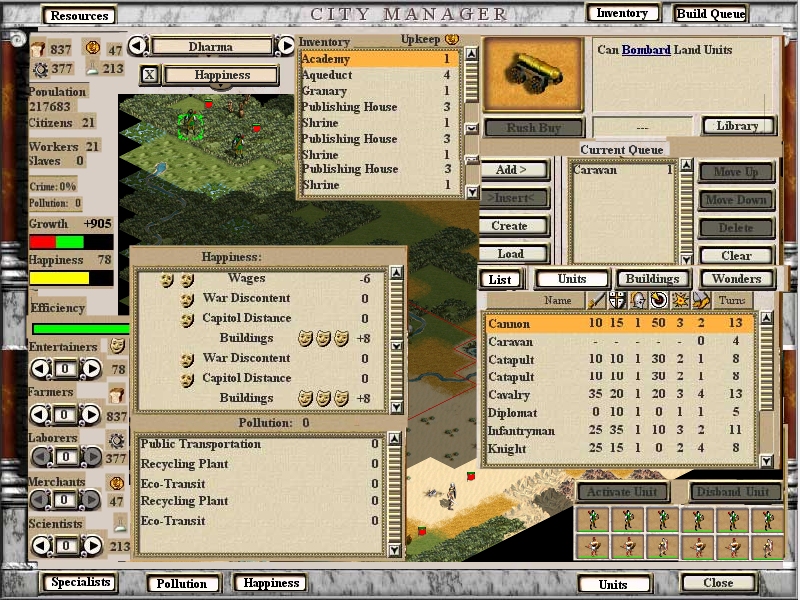
Task: Increase Entertainers count with right arrow
Action: (x=92, y=369)
